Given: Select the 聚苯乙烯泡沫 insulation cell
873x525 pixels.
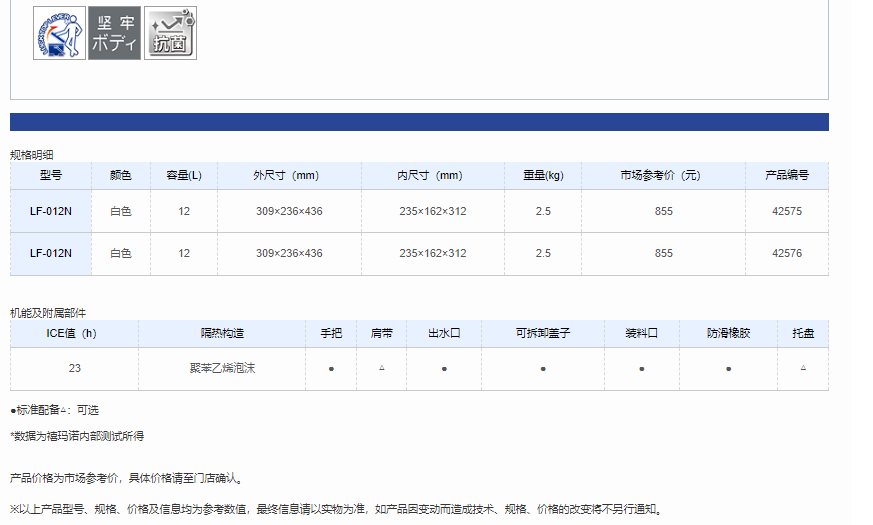Looking at the screenshot, I should [x=222, y=369].
